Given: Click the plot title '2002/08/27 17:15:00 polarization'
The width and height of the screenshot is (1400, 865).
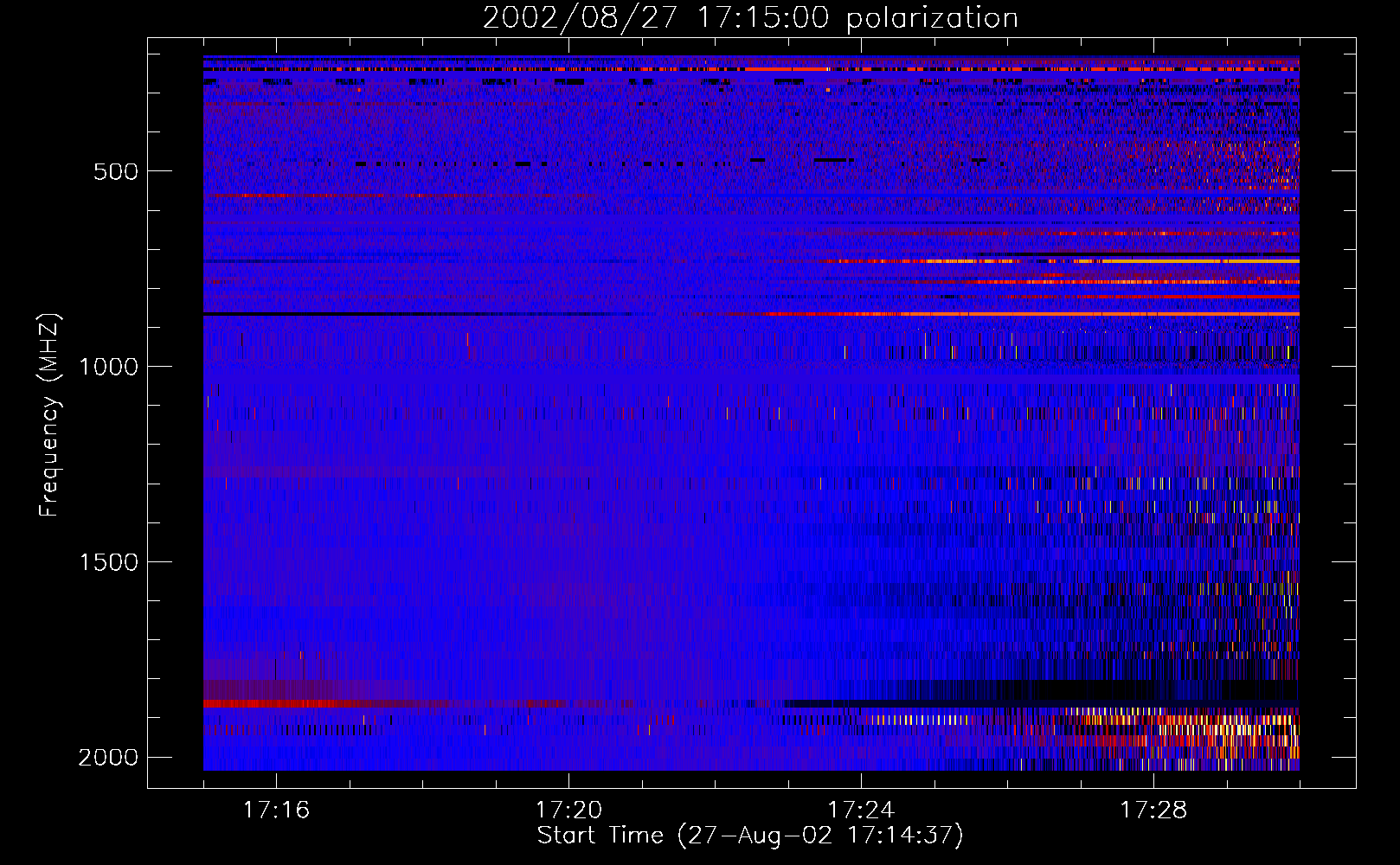Looking at the screenshot, I should (750, 18).
